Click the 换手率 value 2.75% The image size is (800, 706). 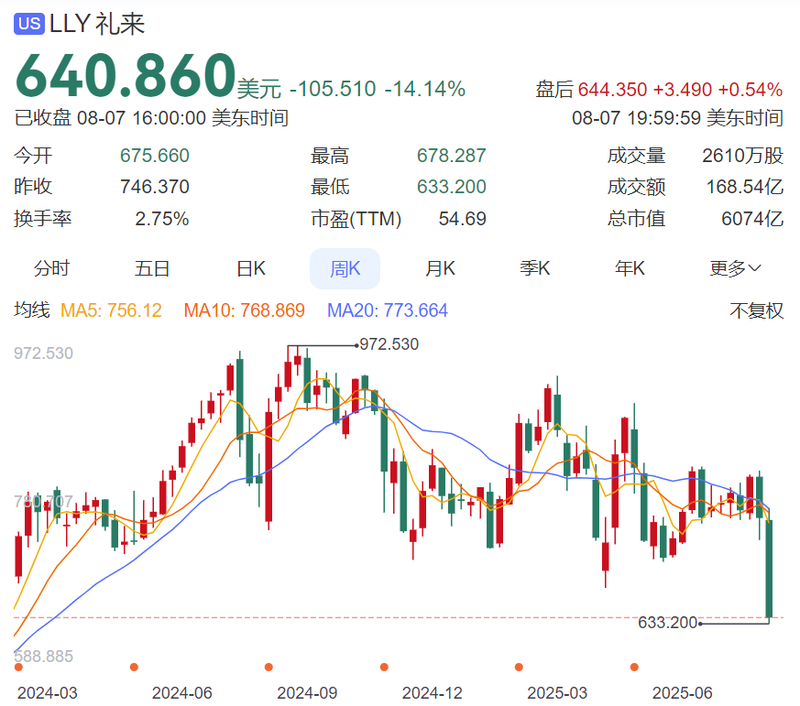click(162, 219)
